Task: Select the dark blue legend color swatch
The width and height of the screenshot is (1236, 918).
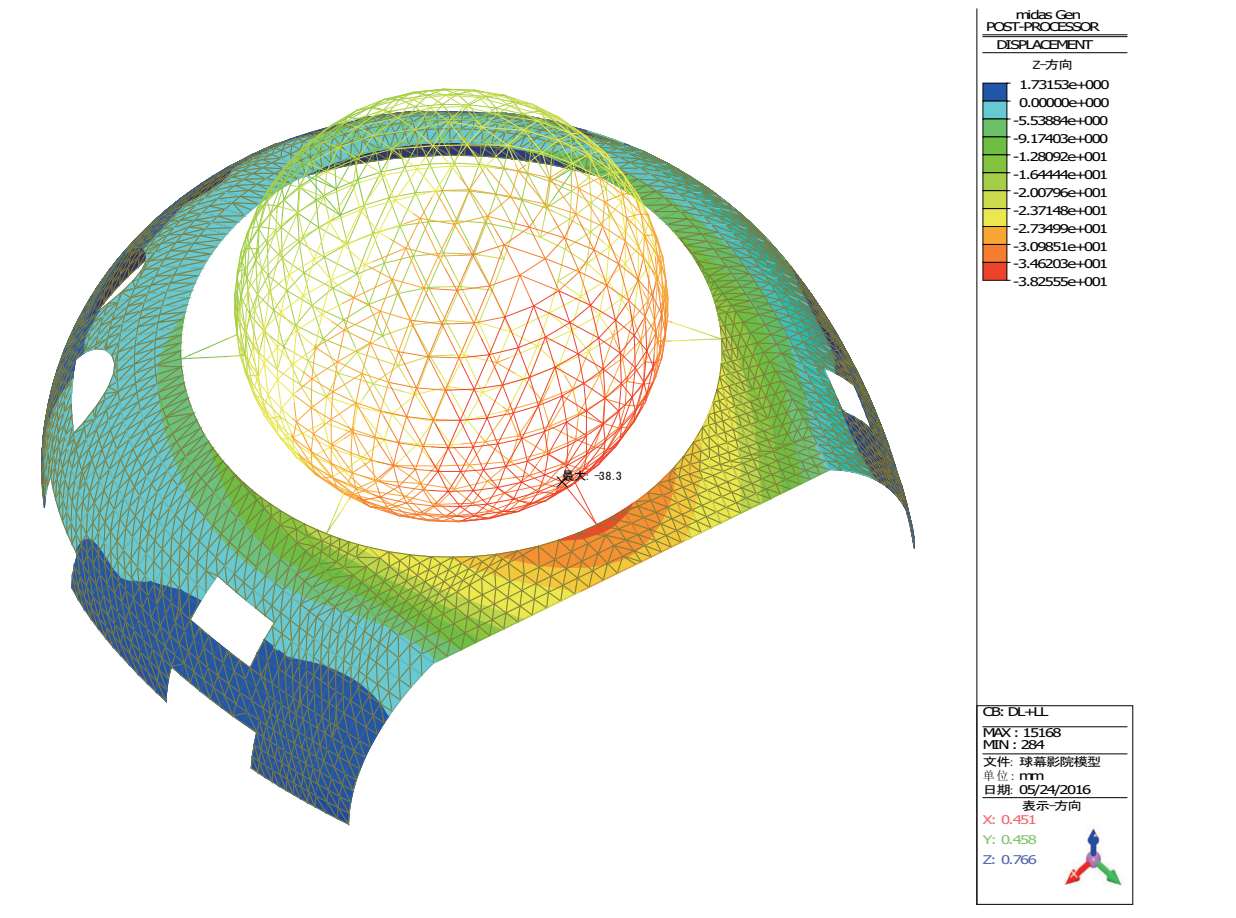Action: 995,93
